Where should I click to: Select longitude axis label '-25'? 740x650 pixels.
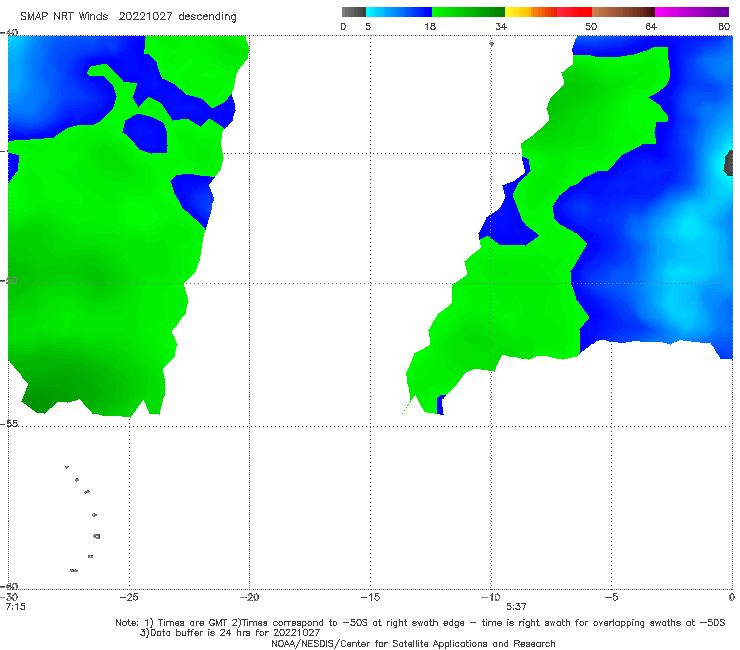(129, 597)
